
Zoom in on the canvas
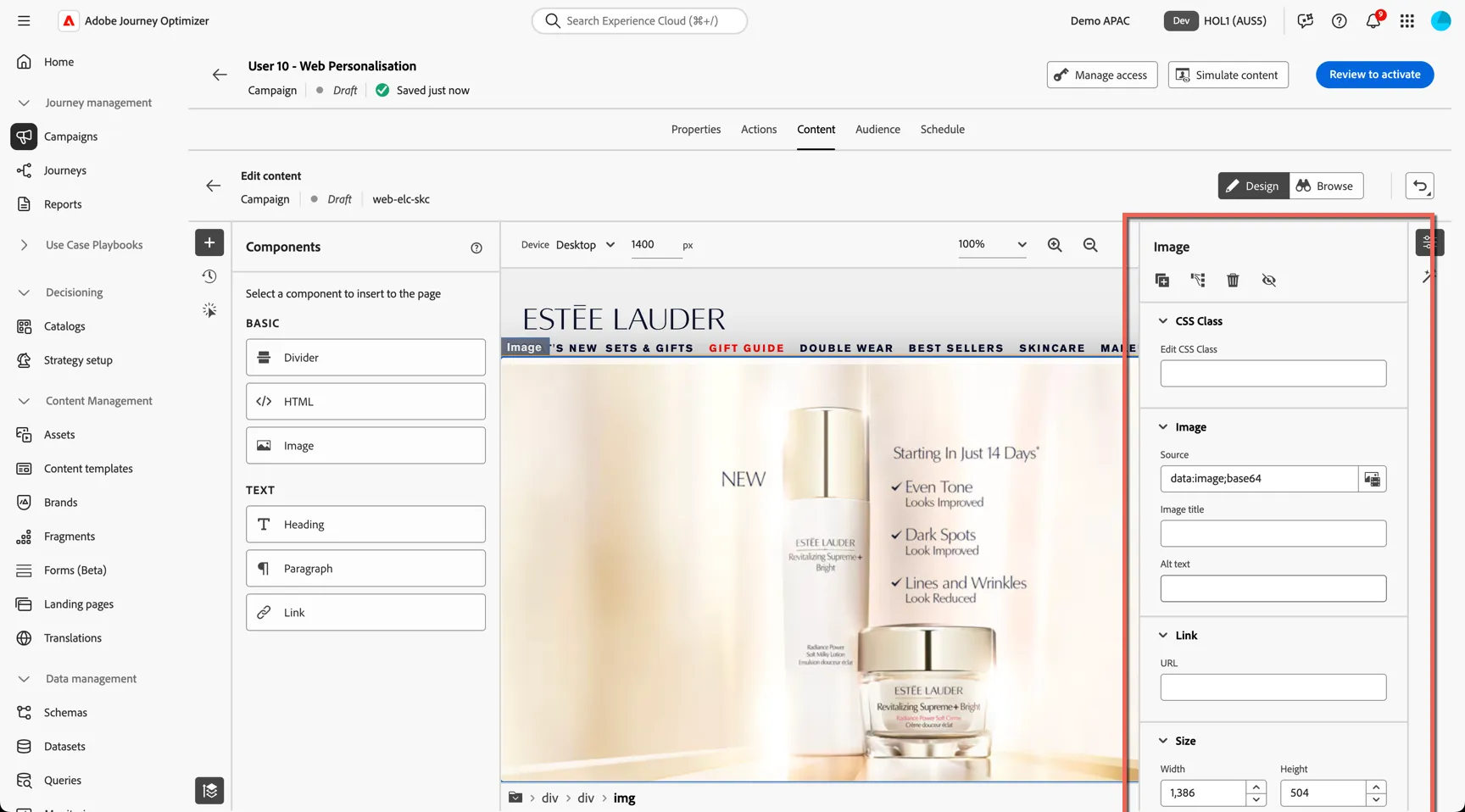tap(1055, 245)
